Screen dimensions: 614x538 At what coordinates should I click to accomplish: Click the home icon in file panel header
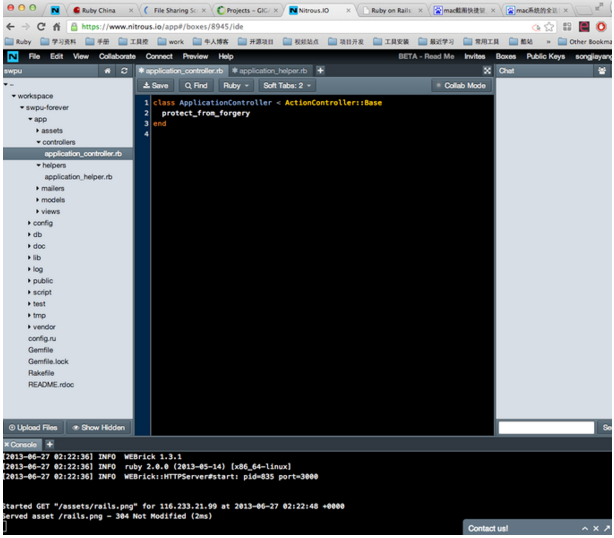108,71
